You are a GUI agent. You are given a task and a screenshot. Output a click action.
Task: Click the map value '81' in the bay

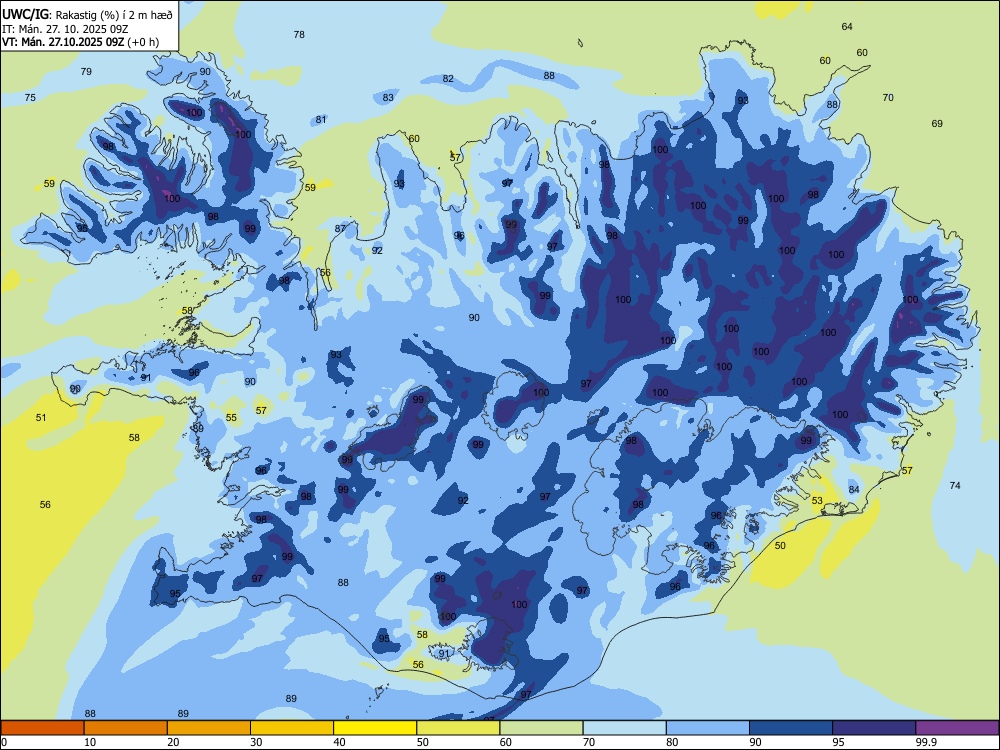pyautogui.click(x=321, y=119)
